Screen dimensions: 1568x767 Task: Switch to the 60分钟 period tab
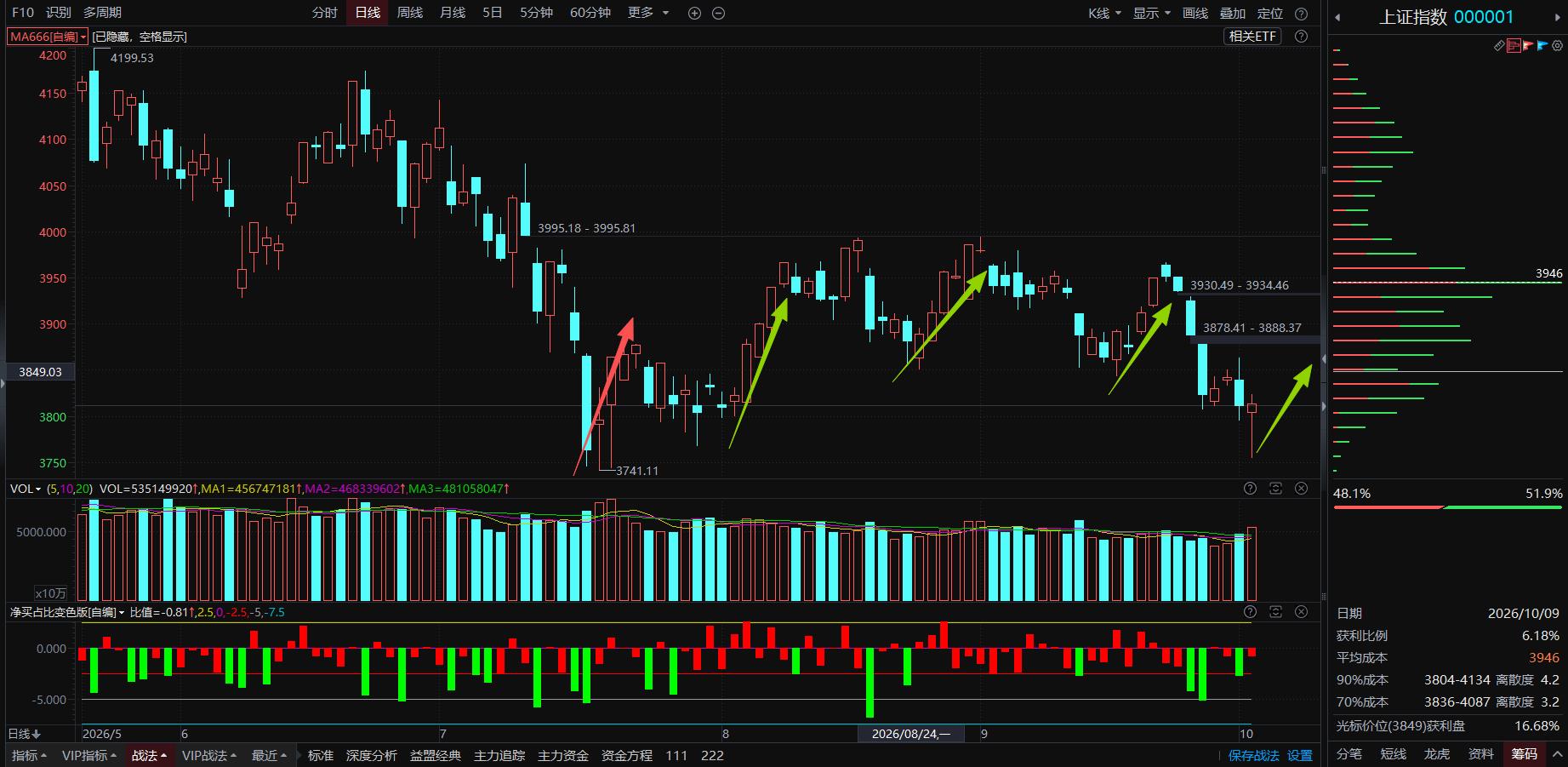590,13
